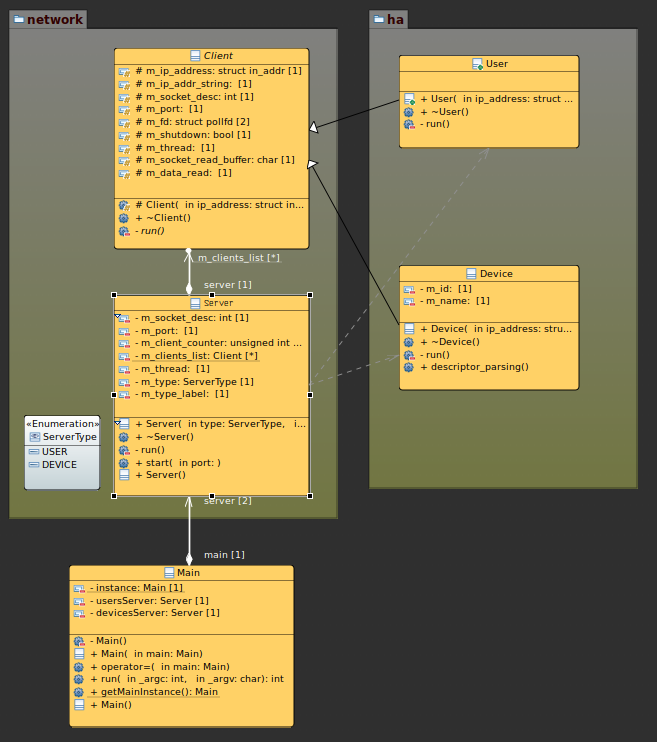Click the icon beside Server m_port attribute

124,331
